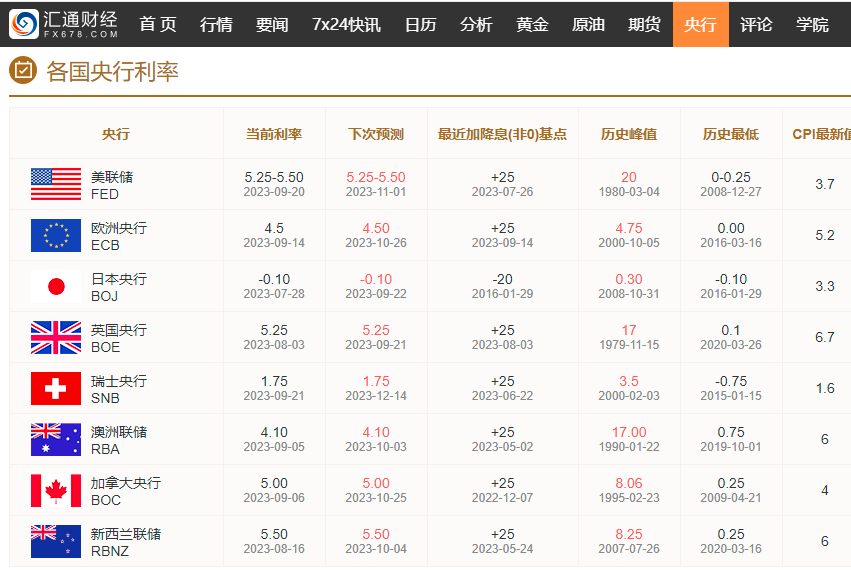Open the 澳洲联储 RBA link
This screenshot has width=851, height=582.
[119, 440]
